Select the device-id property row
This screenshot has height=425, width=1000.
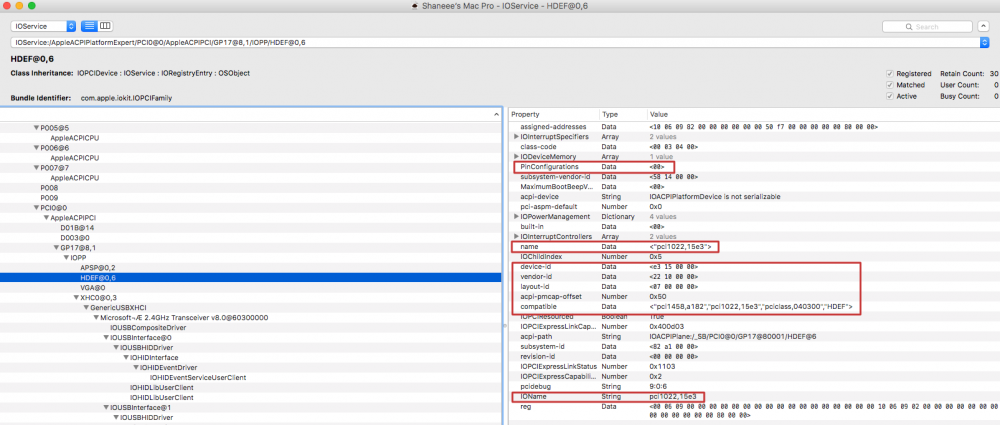754,267
